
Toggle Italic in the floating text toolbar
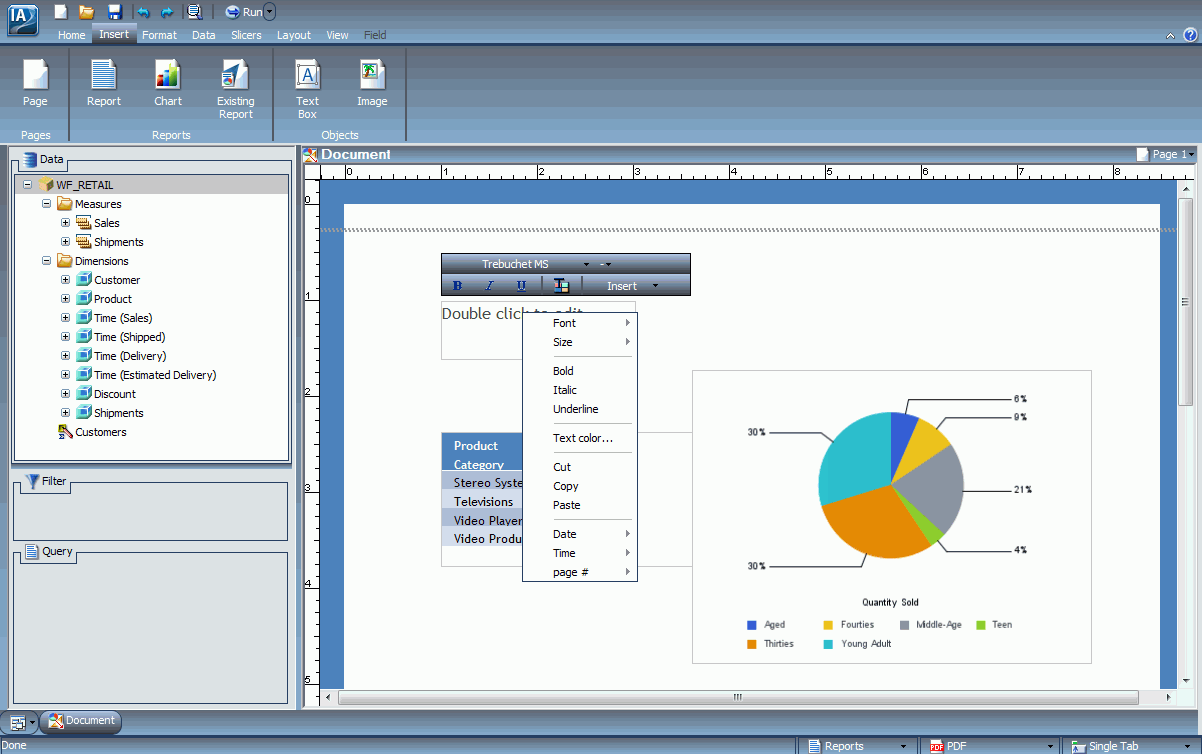pyautogui.click(x=489, y=285)
